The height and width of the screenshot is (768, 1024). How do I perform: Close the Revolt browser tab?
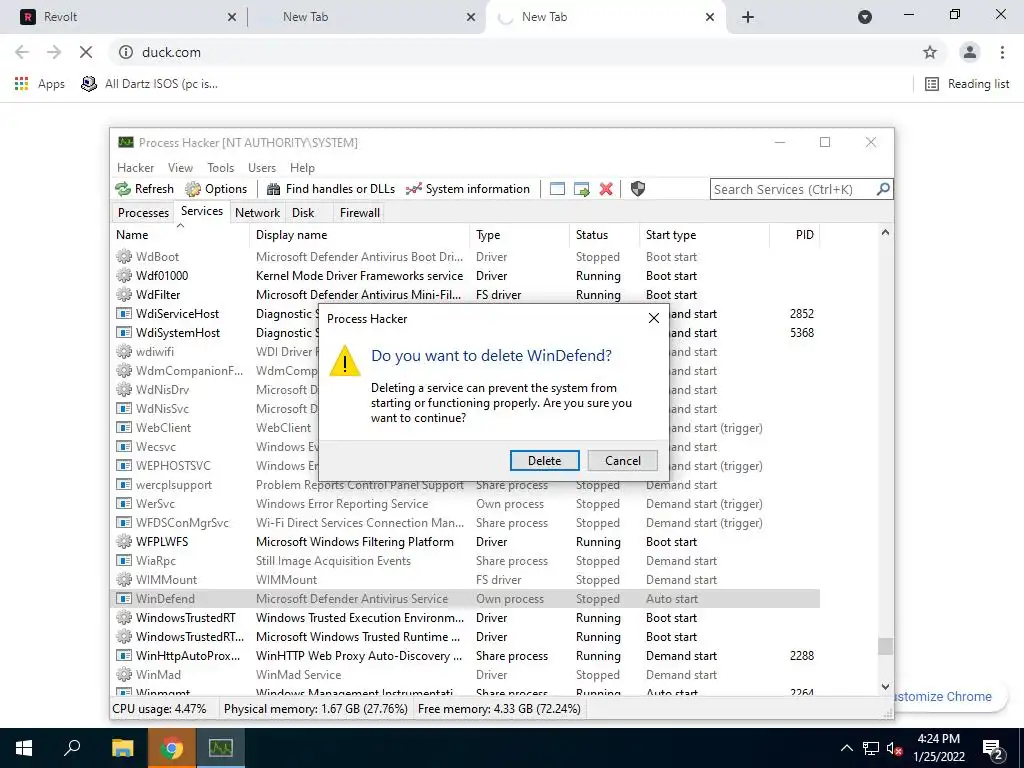(x=232, y=17)
